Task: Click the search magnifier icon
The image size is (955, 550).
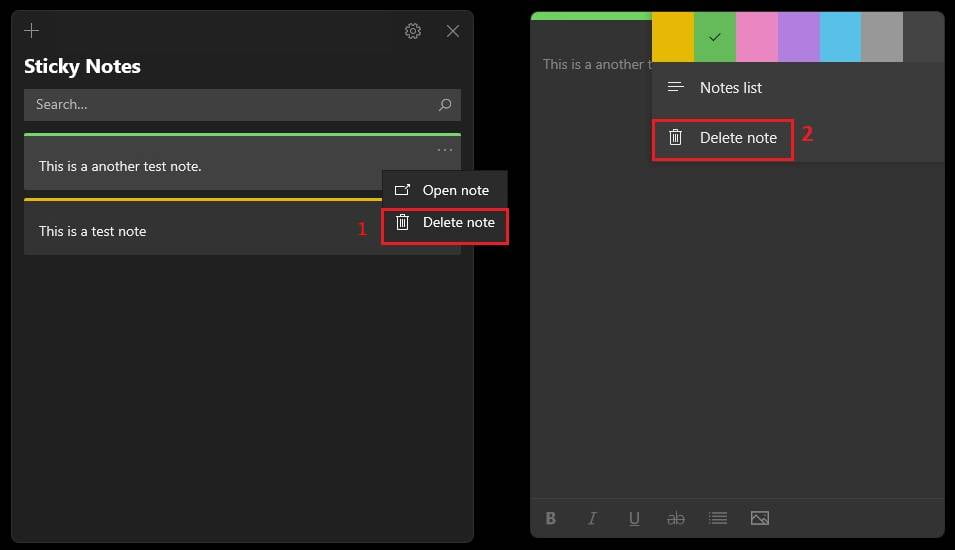Action: pos(445,105)
